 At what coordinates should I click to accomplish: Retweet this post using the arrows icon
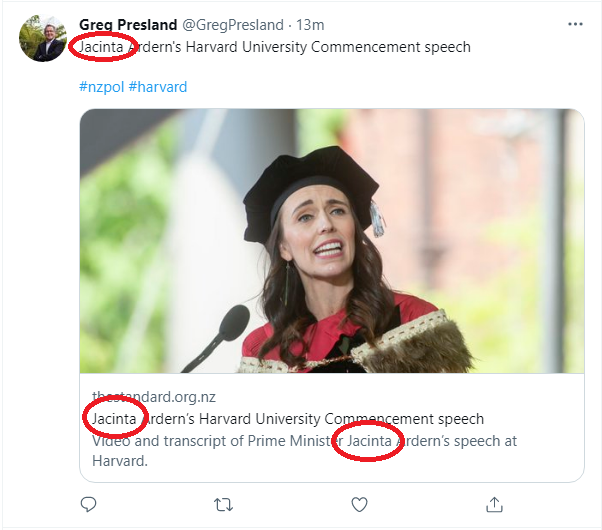[x=224, y=503]
